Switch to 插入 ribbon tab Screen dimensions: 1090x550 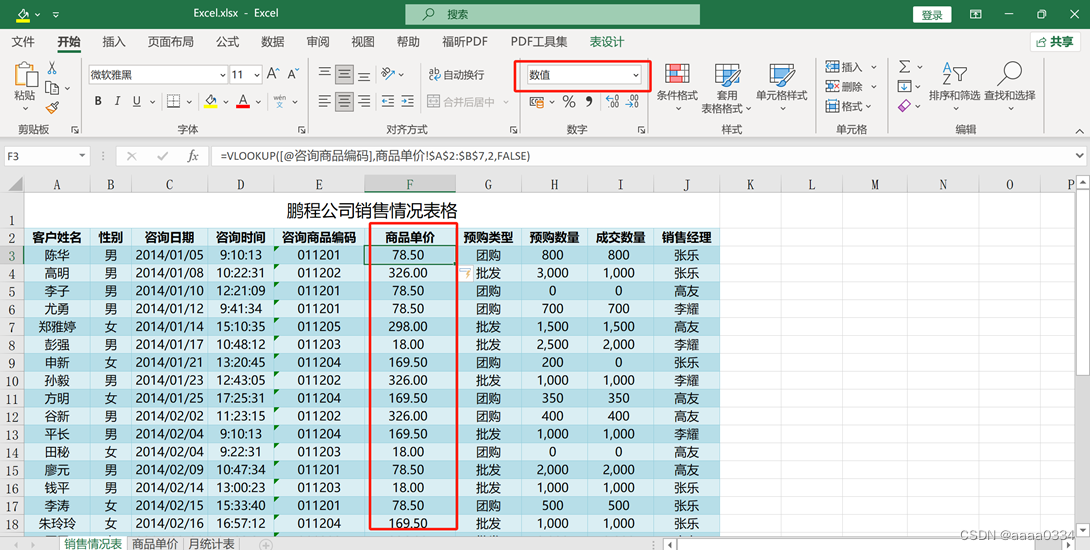coord(114,42)
